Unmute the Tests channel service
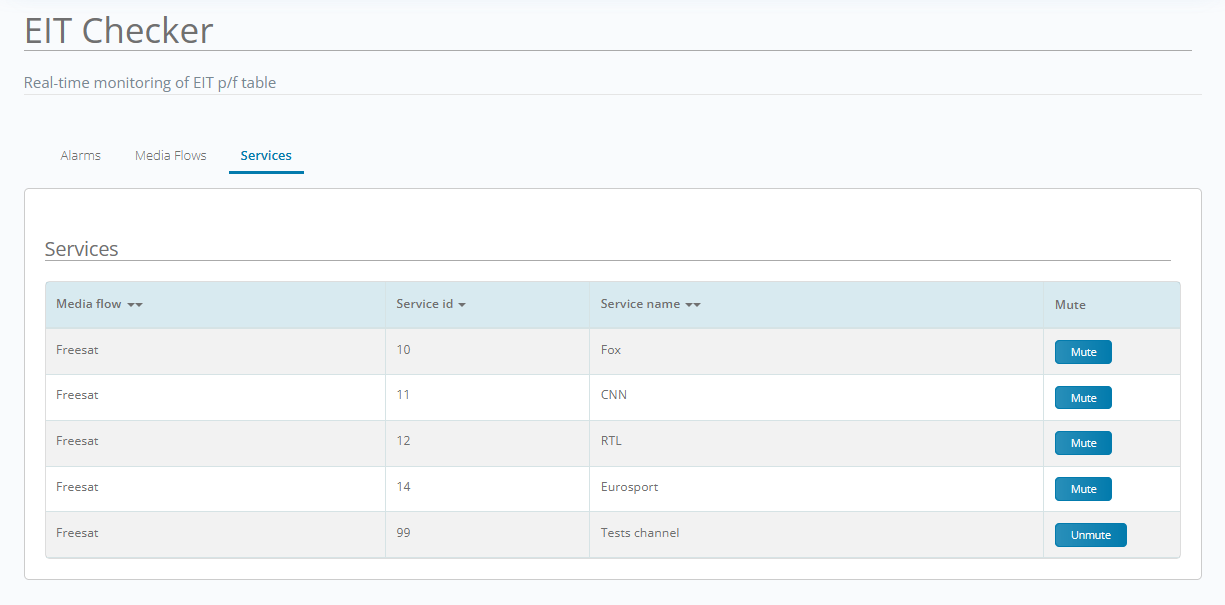 click(x=1090, y=535)
